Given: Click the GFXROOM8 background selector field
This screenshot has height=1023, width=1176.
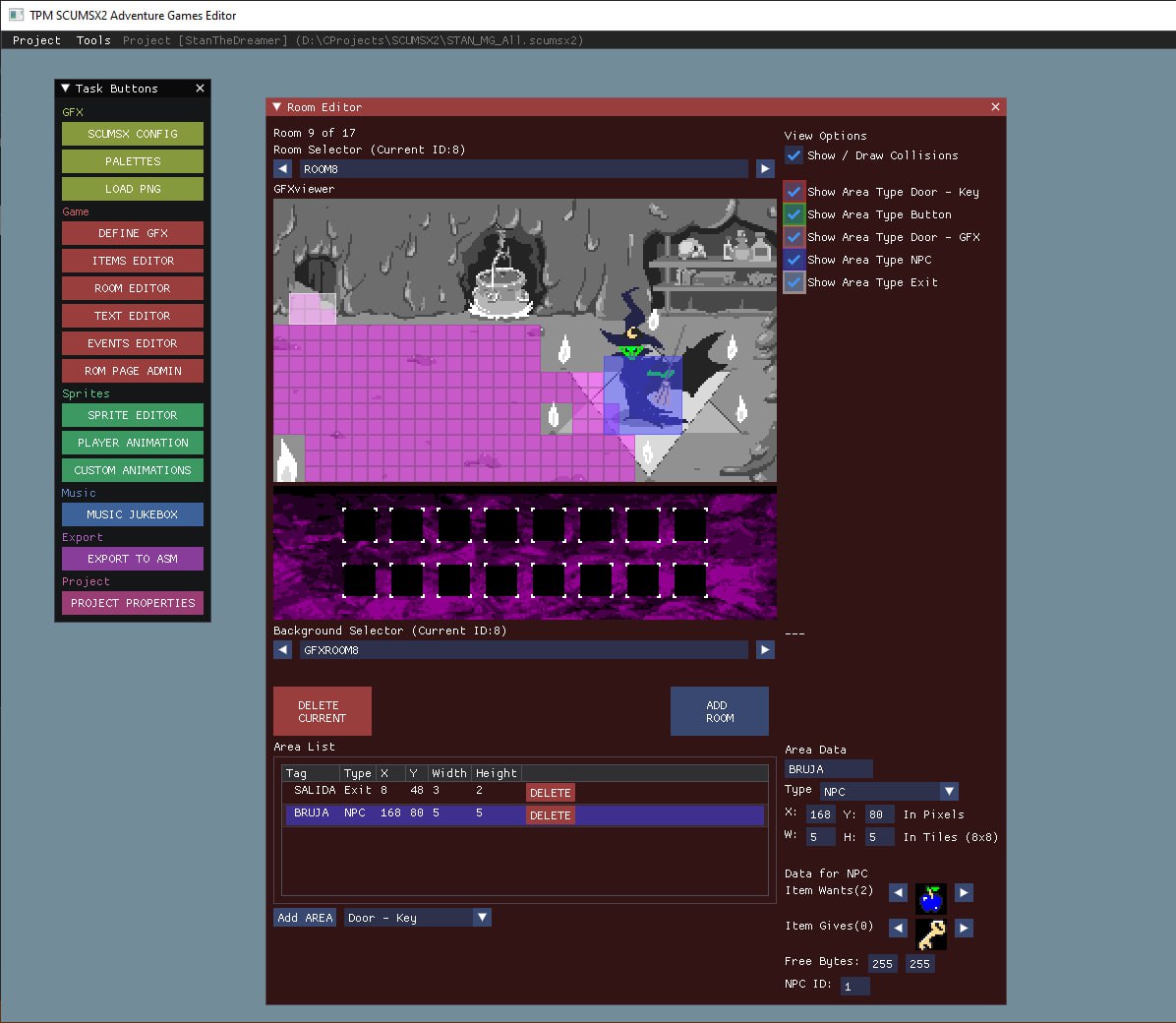Looking at the screenshot, I should [x=523, y=650].
